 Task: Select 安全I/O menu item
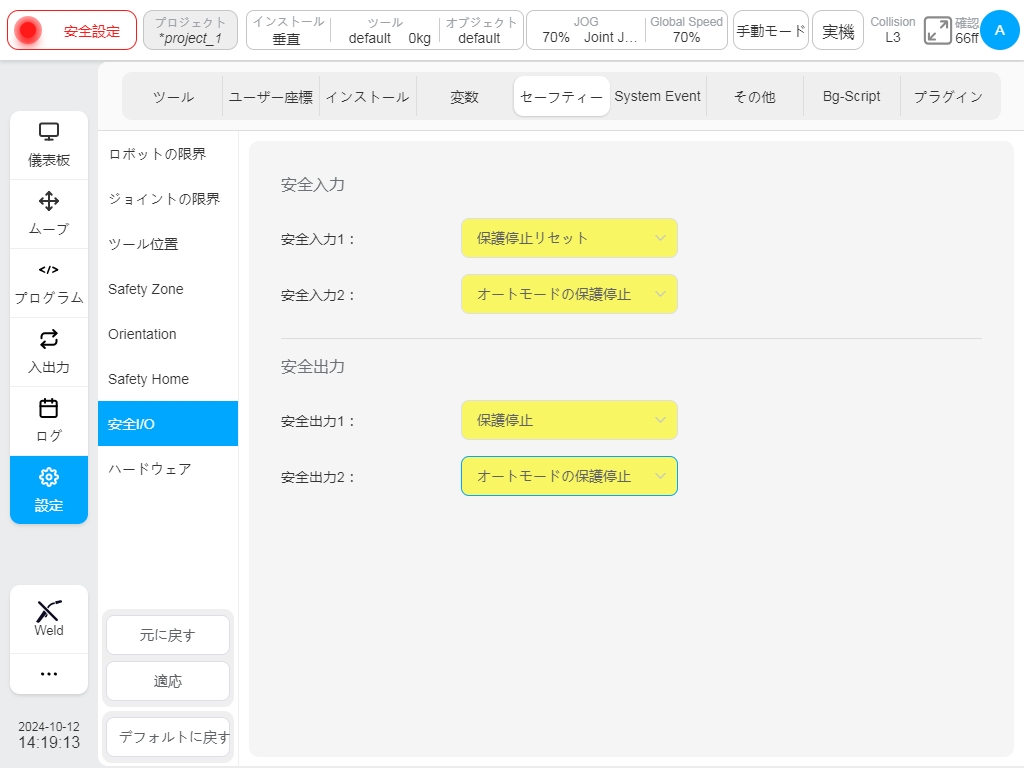pyautogui.click(x=168, y=424)
